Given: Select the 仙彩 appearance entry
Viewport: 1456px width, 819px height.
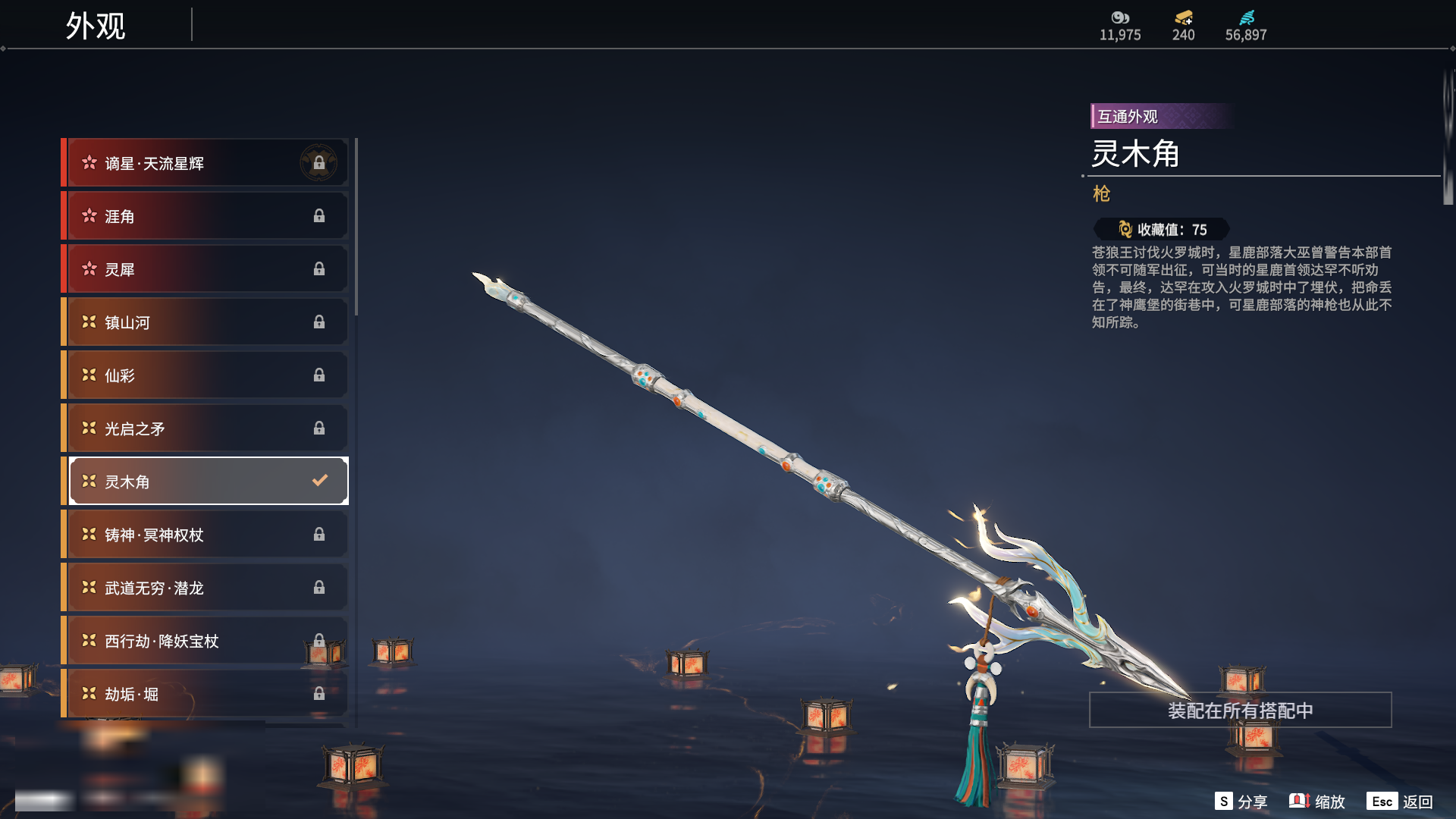Looking at the screenshot, I should (205, 375).
